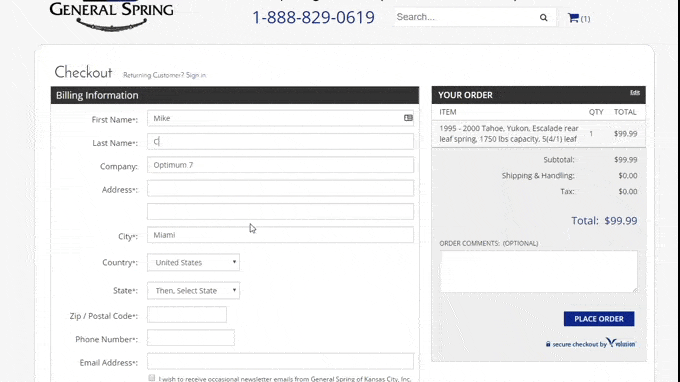Click the Tax $0.00 value
The height and width of the screenshot is (382, 680).
point(628,191)
